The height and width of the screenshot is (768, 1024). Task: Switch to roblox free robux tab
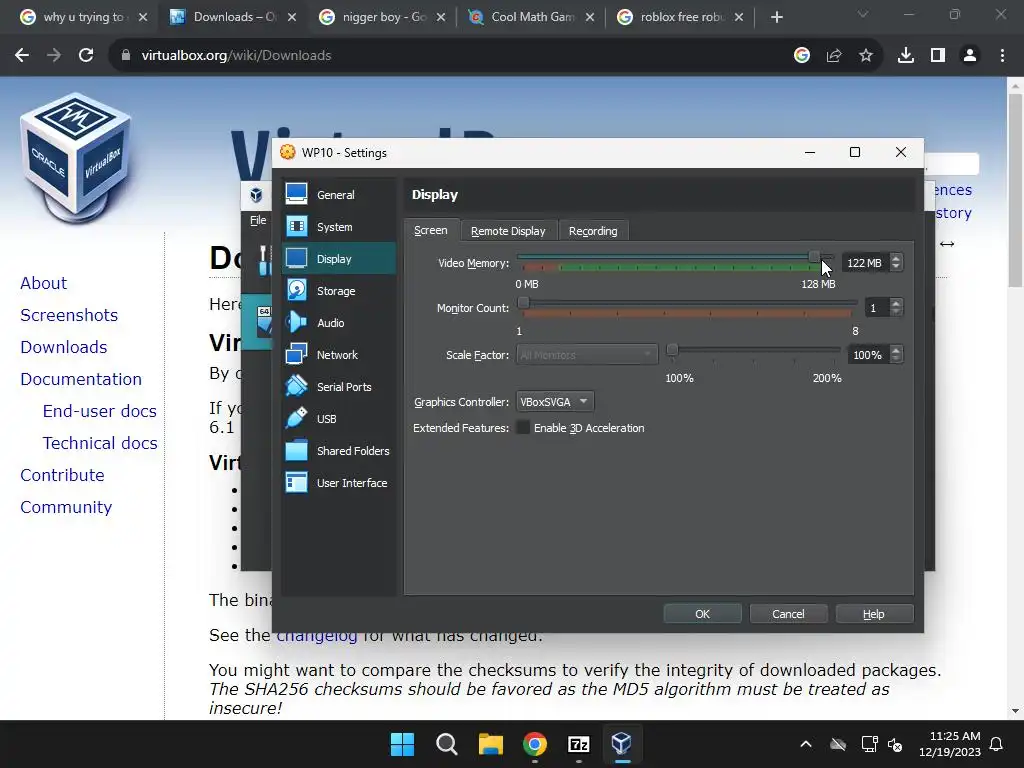(x=680, y=17)
